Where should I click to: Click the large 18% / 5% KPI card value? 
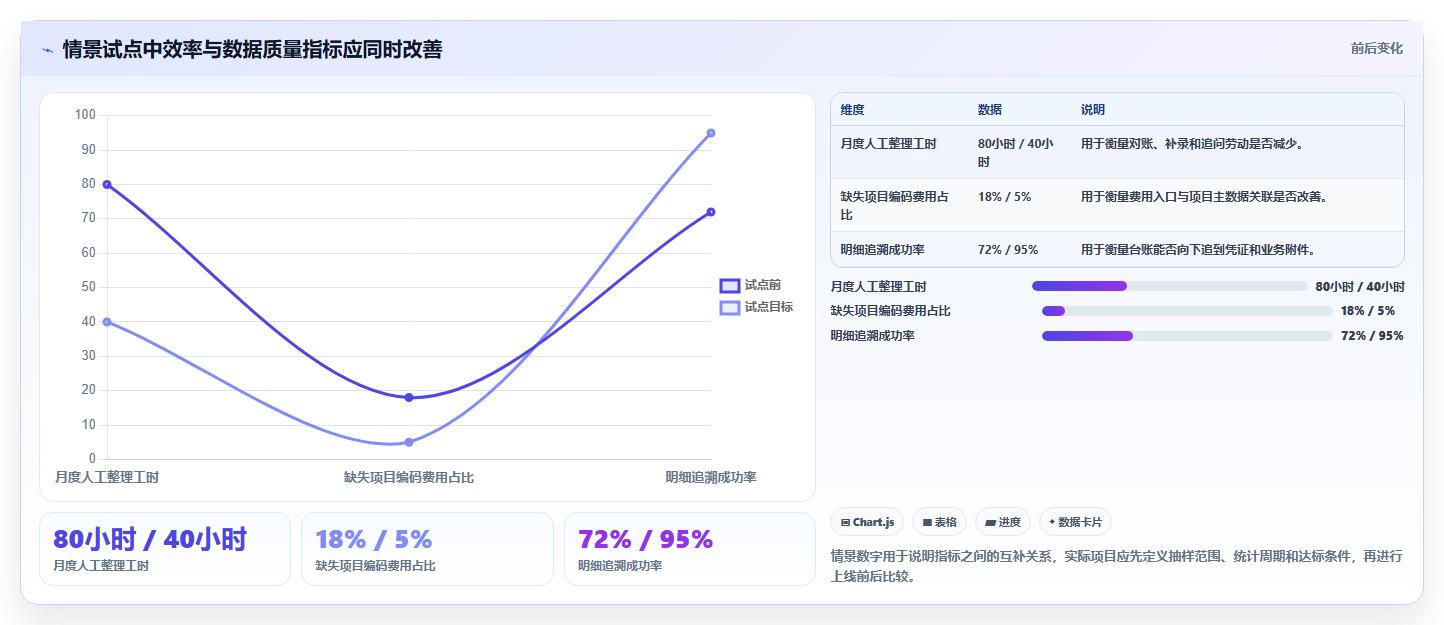tap(374, 539)
